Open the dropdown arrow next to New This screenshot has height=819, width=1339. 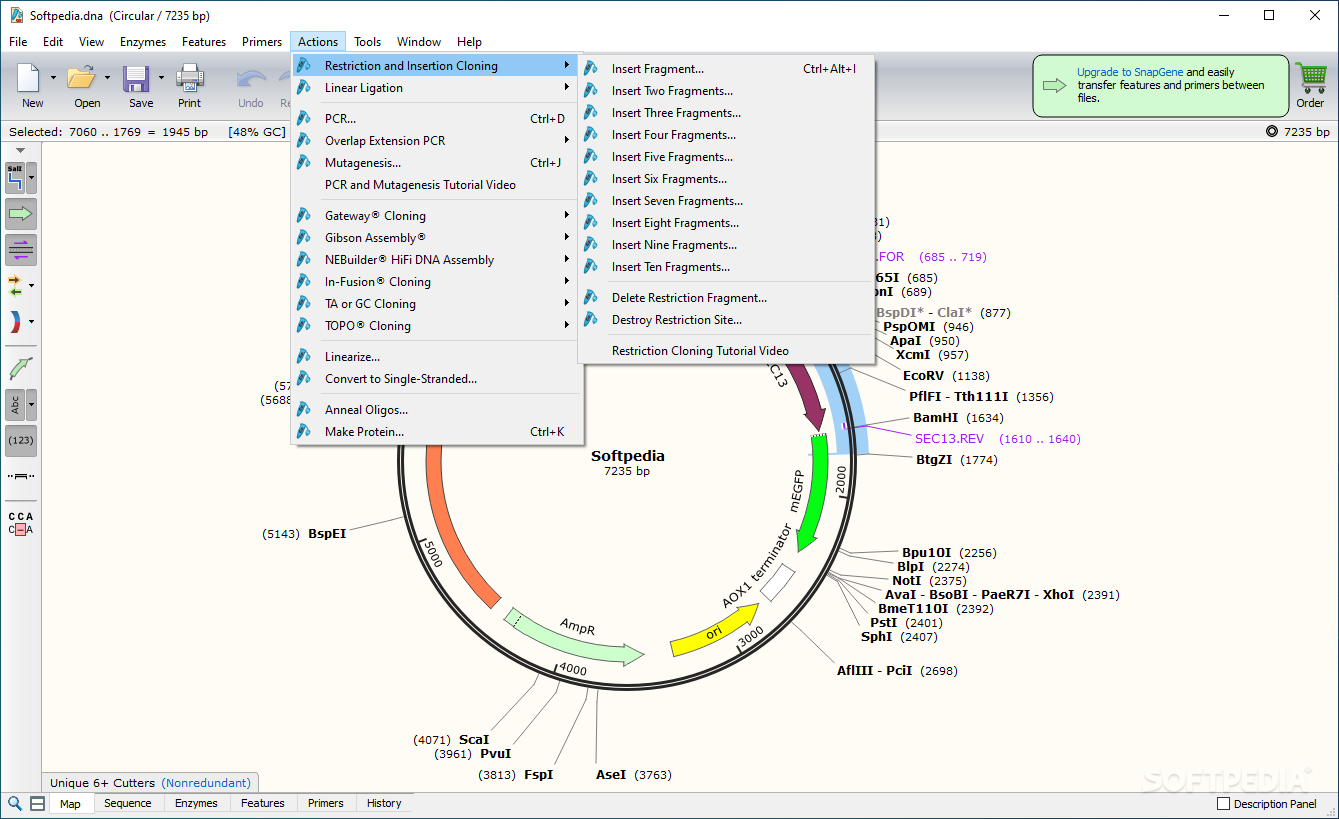click(x=53, y=77)
